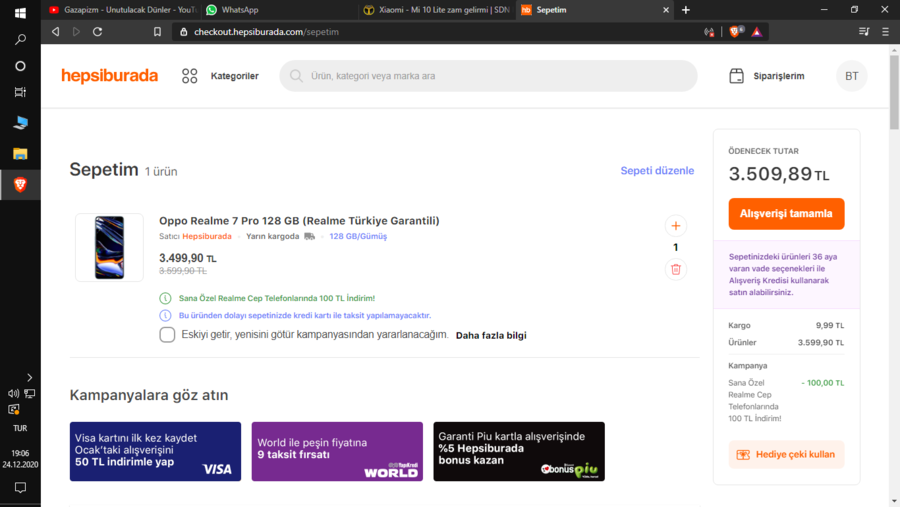Screen dimensions: 900x507
Task: Expand hidden system tray icons chevron
Action: click(29, 377)
